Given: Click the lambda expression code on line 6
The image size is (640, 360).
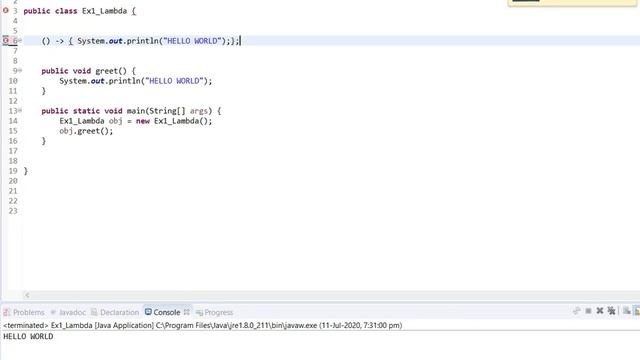Looking at the screenshot, I should click(x=140, y=41).
